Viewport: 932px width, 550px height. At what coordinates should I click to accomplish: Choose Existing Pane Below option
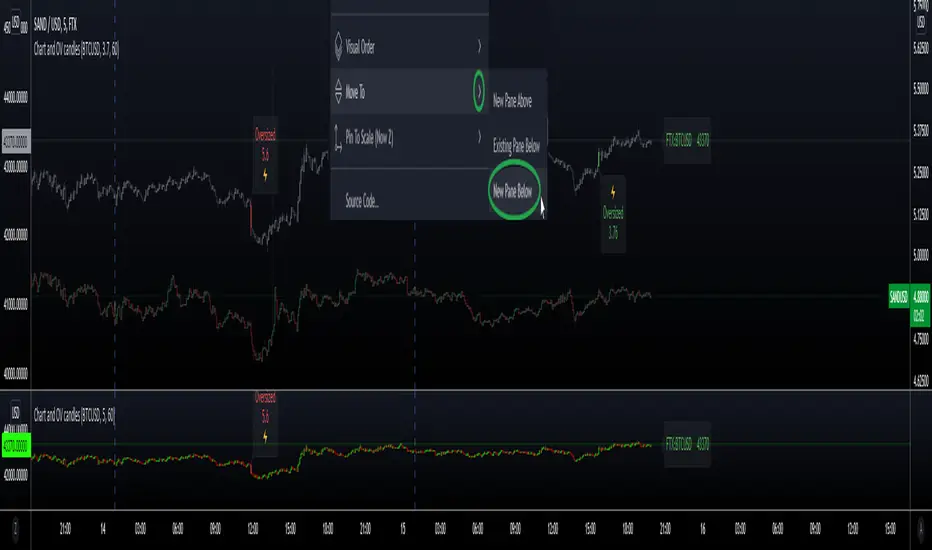pyautogui.click(x=517, y=146)
